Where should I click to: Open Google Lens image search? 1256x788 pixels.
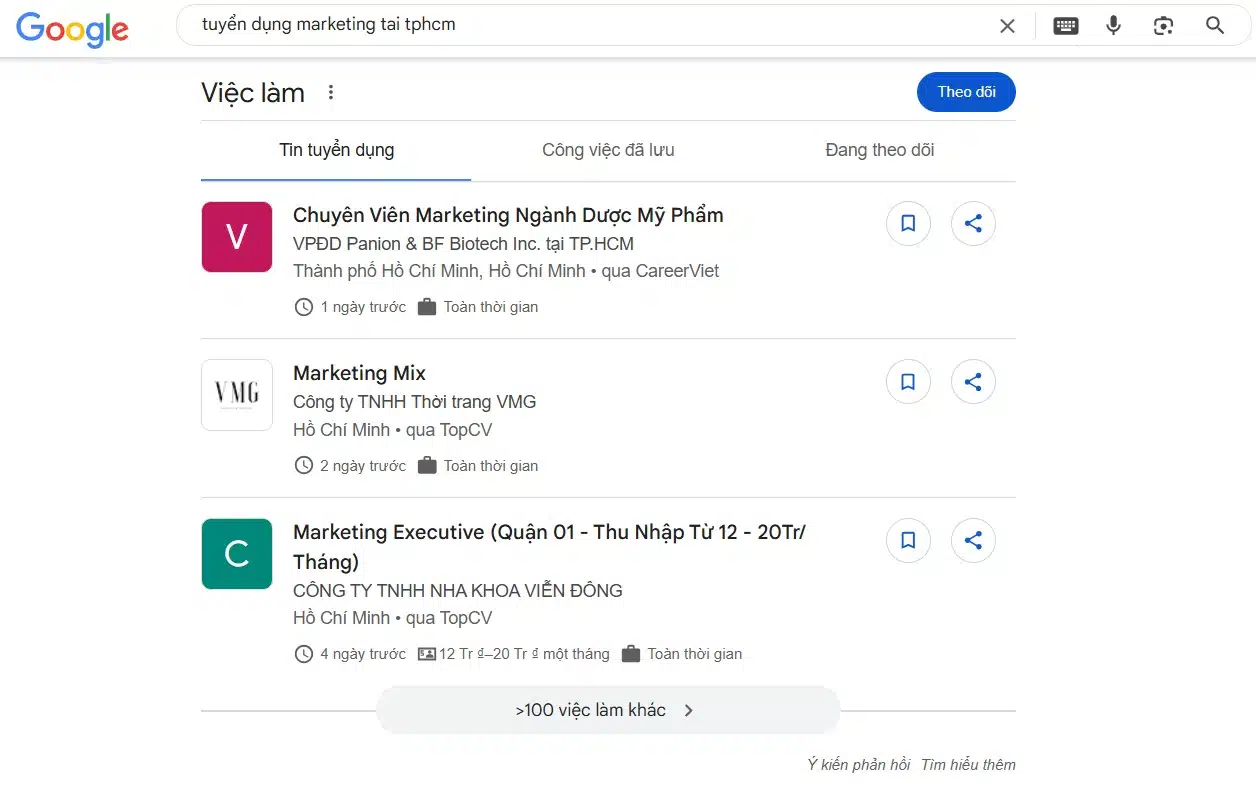pos(1163,26)
